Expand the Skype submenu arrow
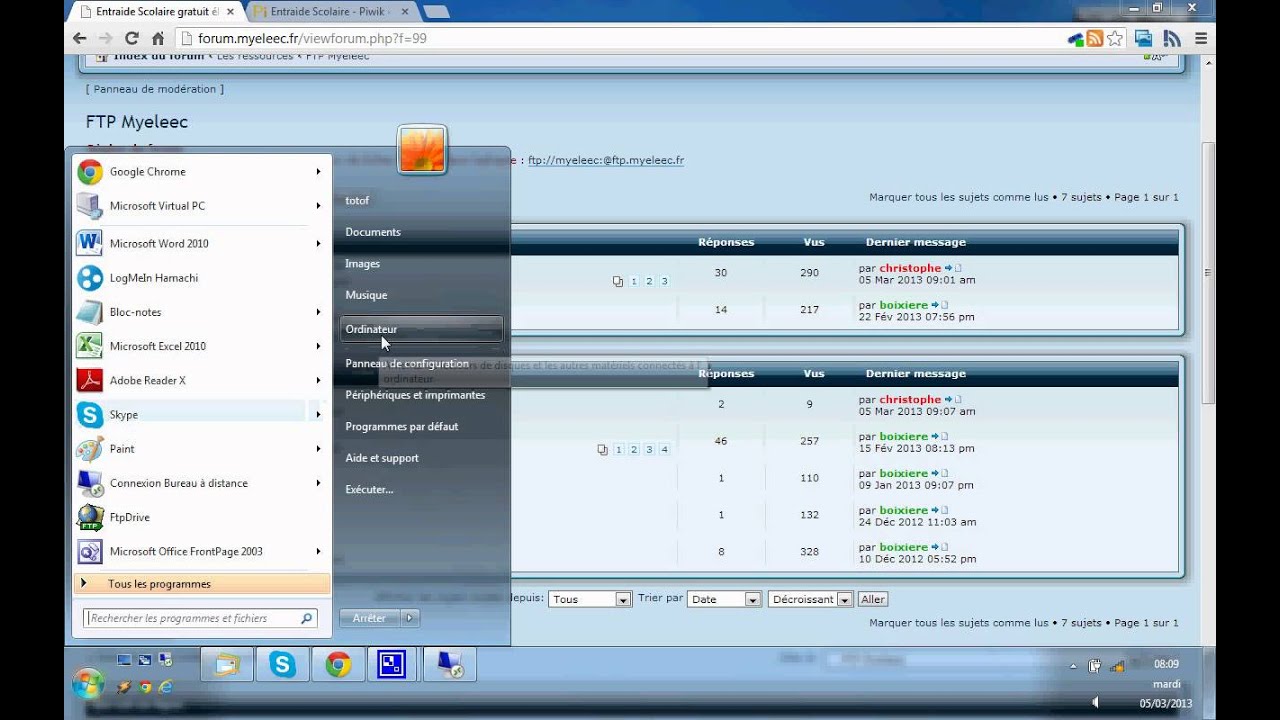 pyautogui.click(x=318, y=414)
